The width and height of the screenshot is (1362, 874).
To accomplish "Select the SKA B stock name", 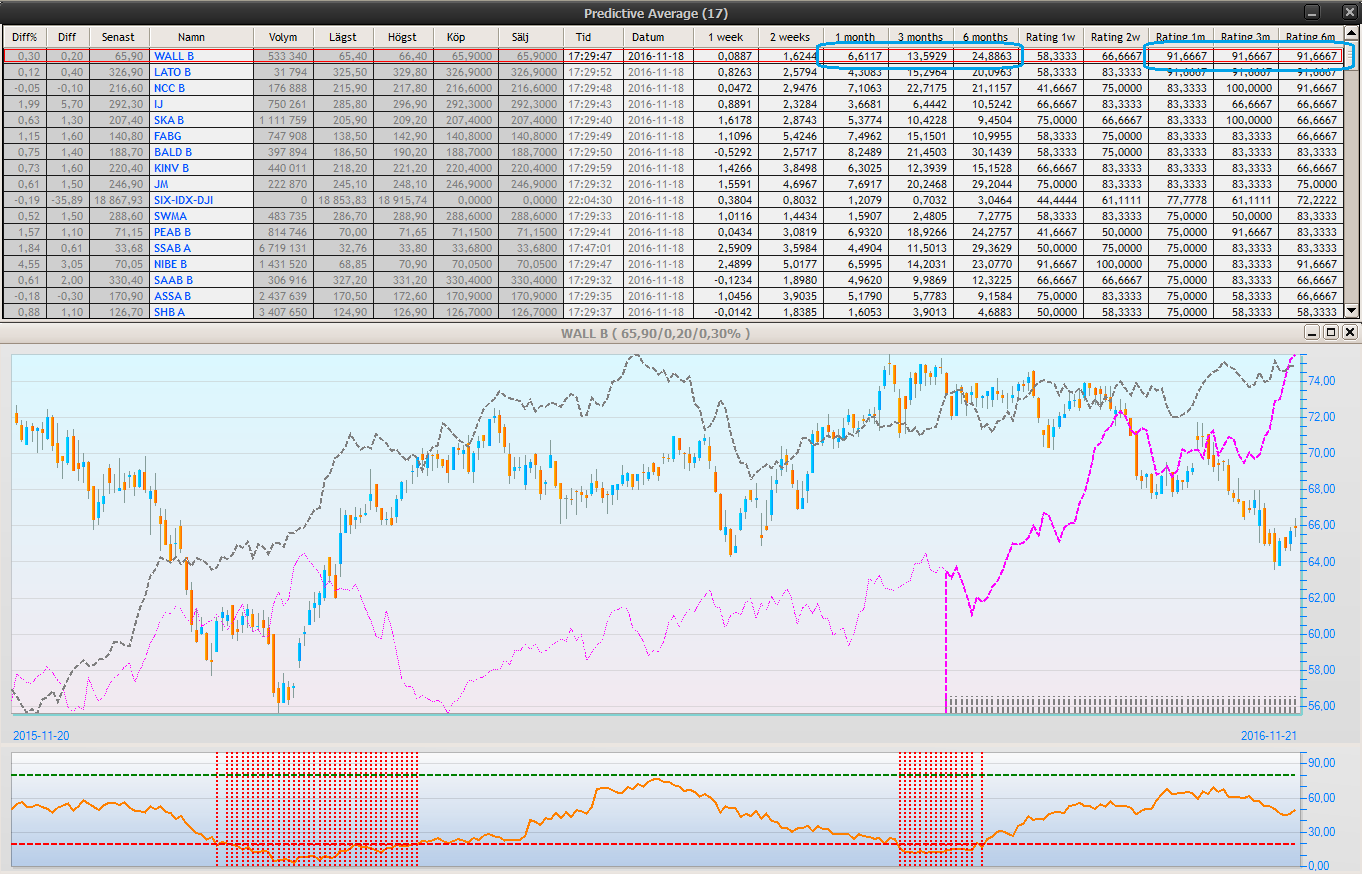I will 169,120.
